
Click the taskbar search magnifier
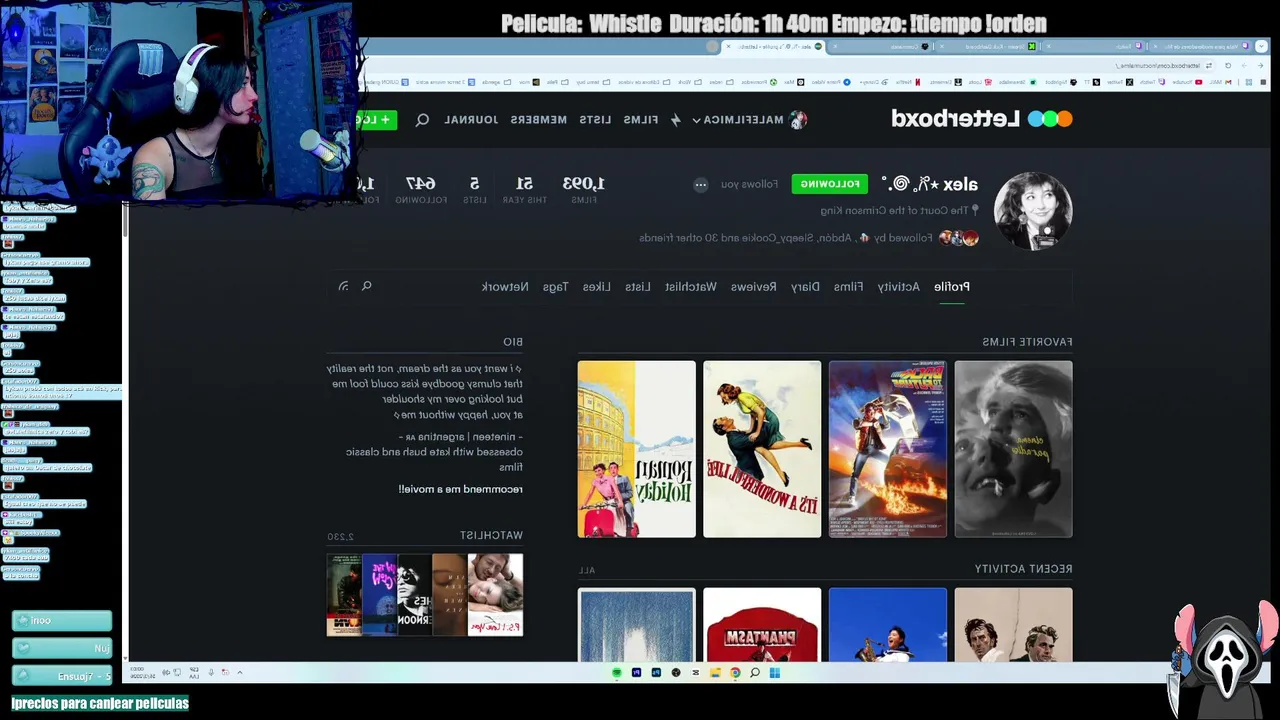[755, 673]
